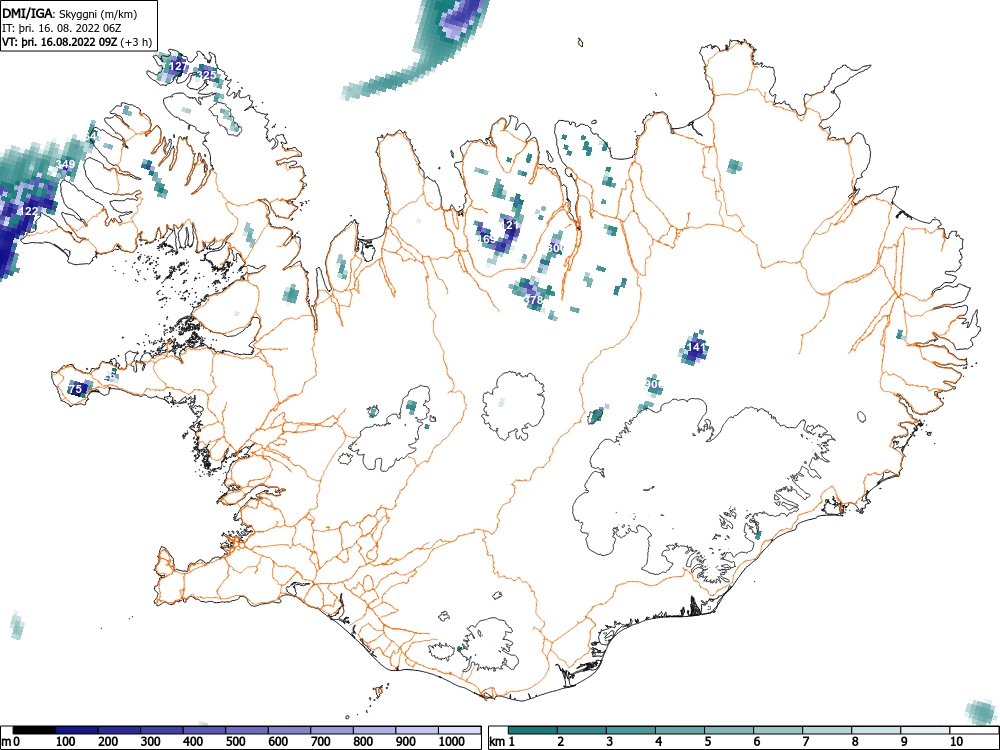Click the '100' tick label on meter legend
Viewport: 1000px width, 750px height.
[66, 742]
